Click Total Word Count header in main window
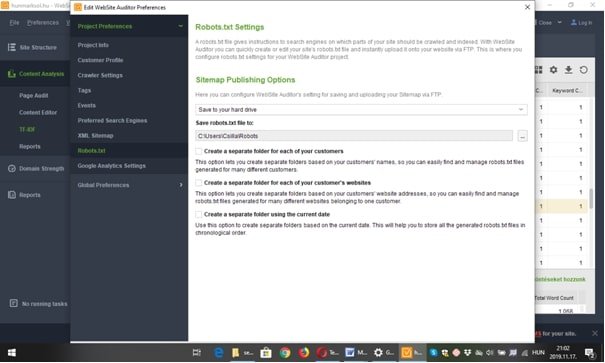The width and height of the screenshot is (605, 363). coord(554,298)
